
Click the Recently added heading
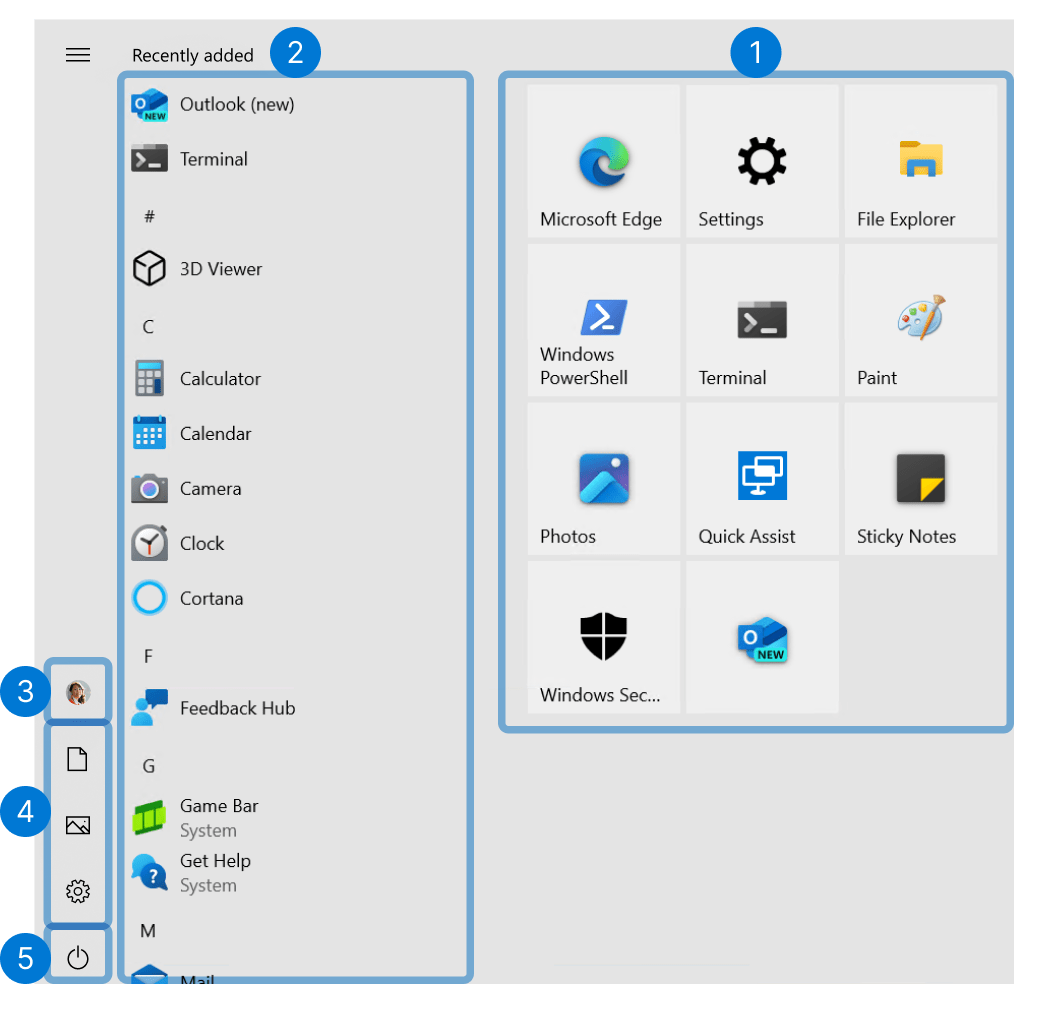[193, 56]
